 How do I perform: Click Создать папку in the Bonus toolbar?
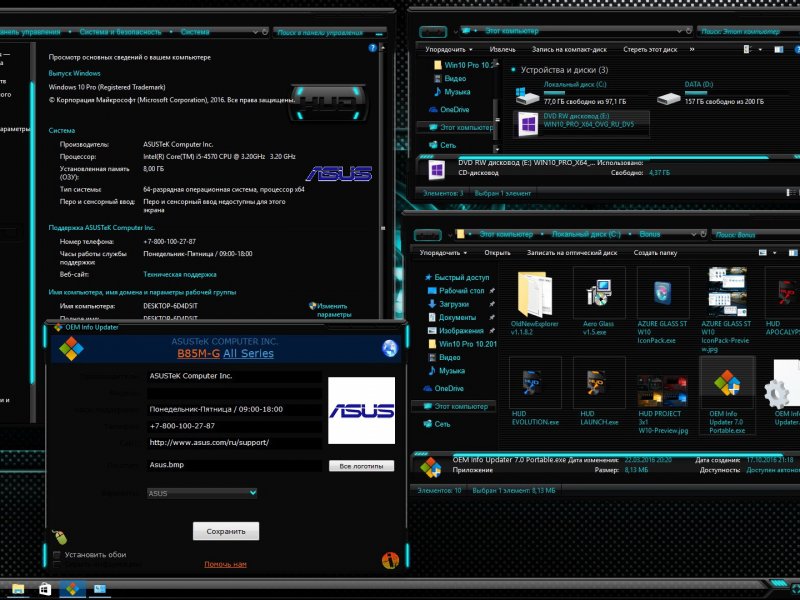click(655, 253)
